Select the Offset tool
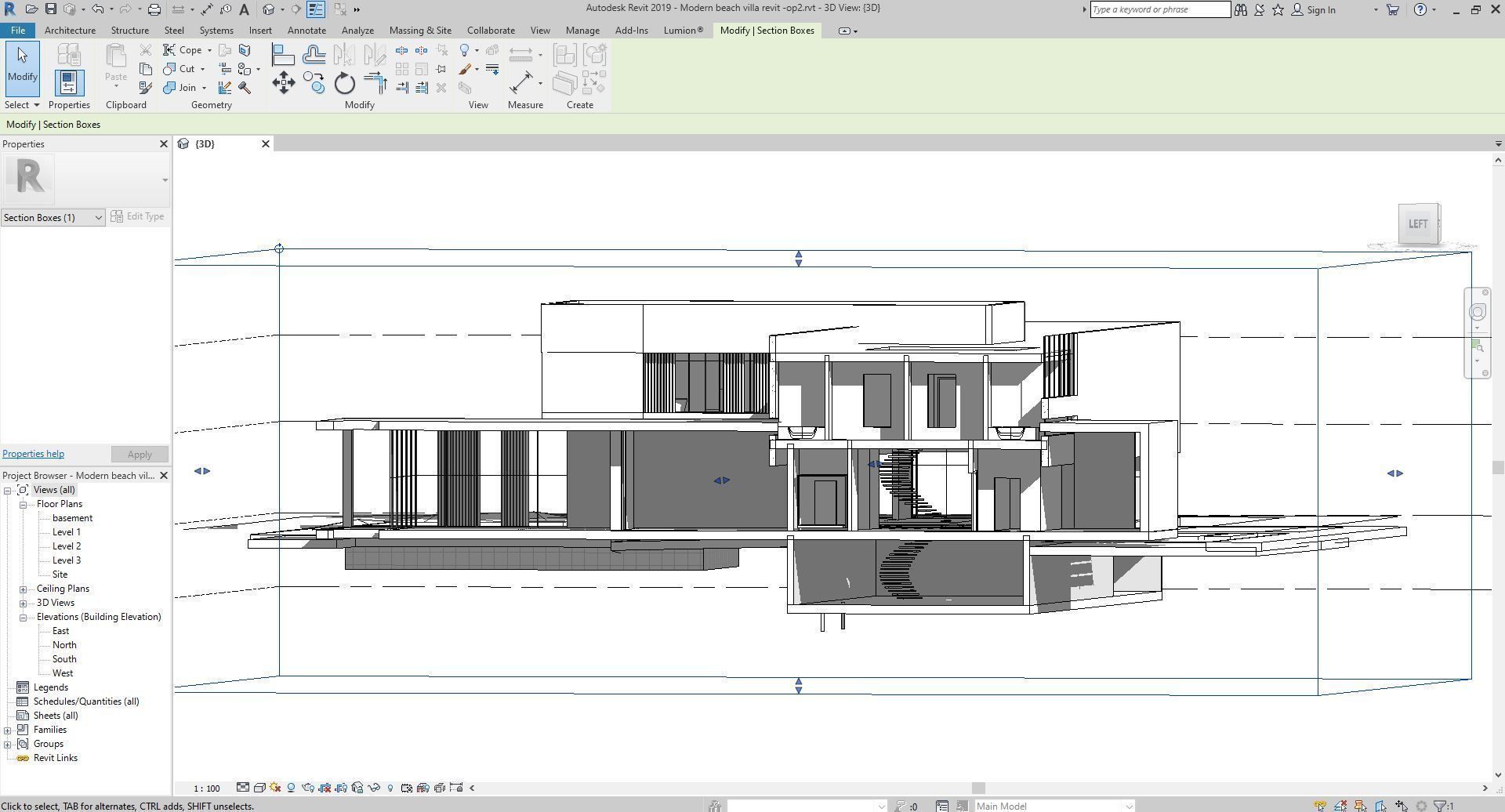 314,54
